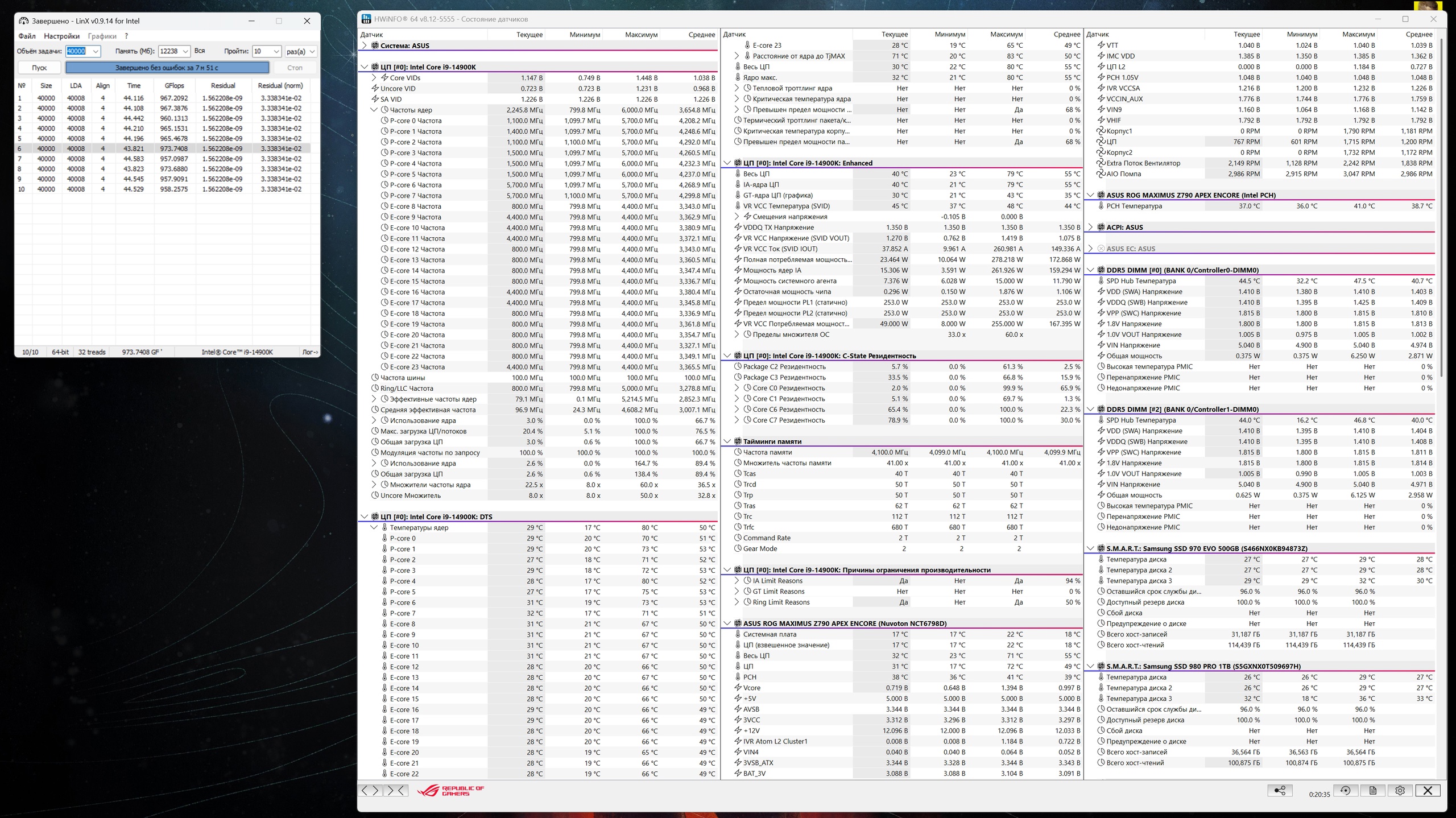Open the Настройки menu in LinX
Viewport: 1456px width, 818px height.
[61, 36]
